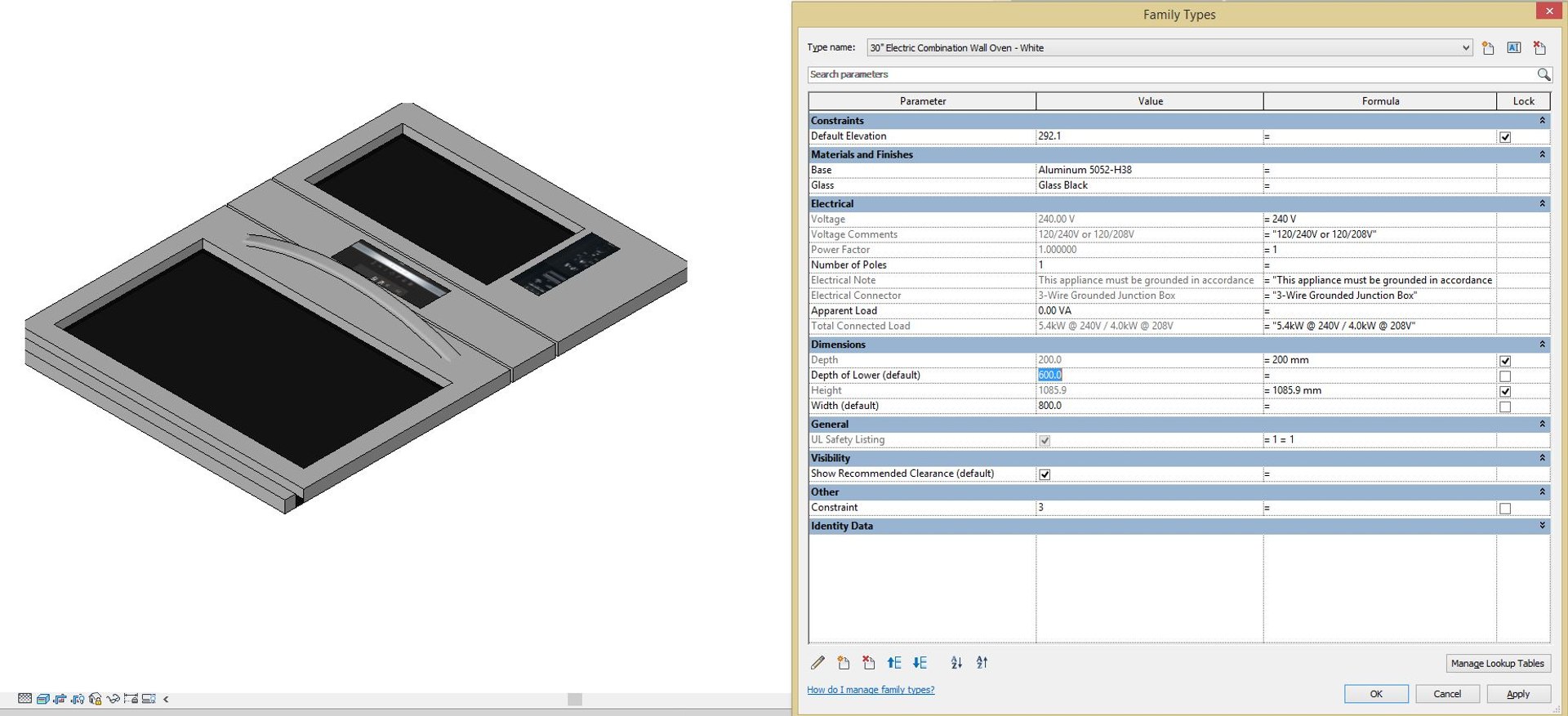Toggle the Show Crop Region icon
The width and height of the screenshot is (1568, 716).
click(x=78, y=699)
